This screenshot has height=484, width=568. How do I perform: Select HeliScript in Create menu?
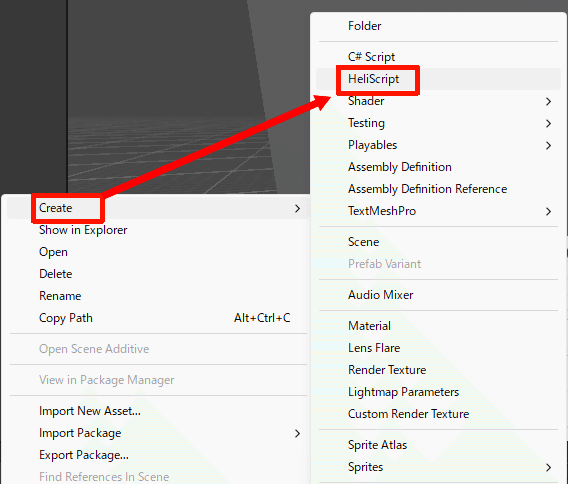373,79
